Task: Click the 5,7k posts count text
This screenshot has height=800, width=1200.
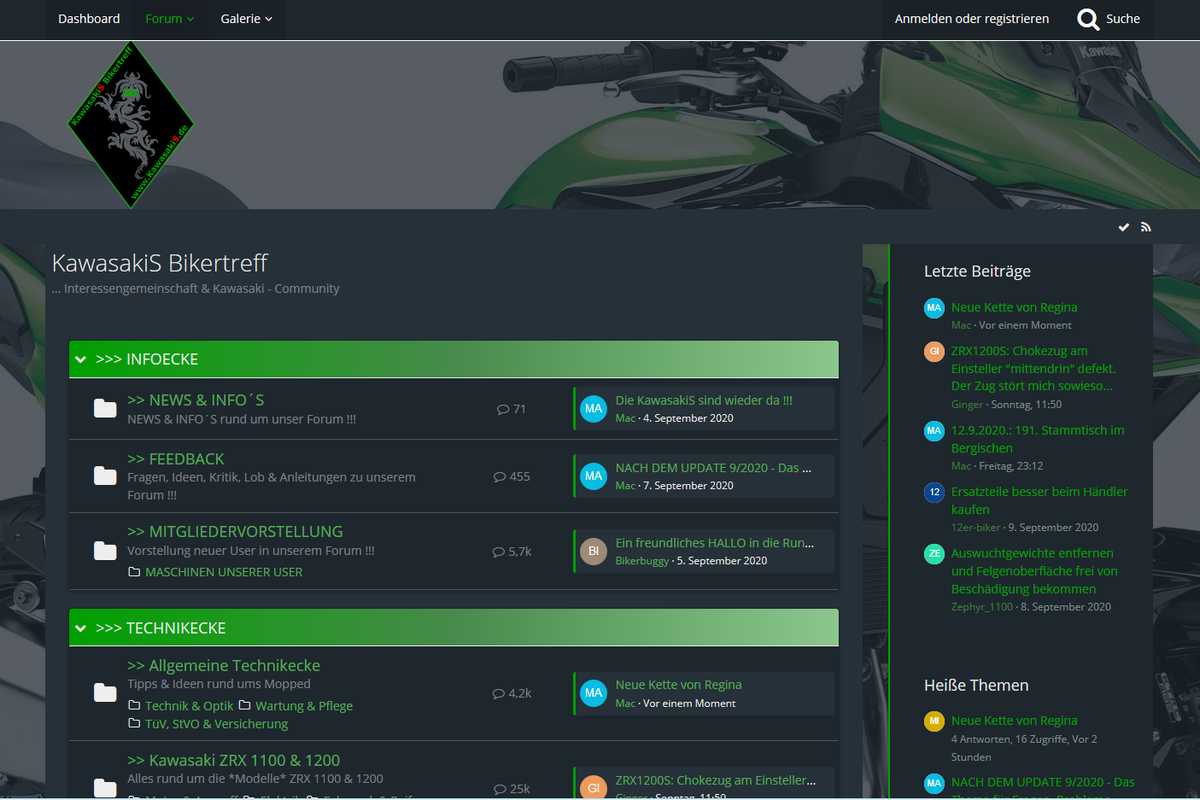Action: tap(520, 552)
